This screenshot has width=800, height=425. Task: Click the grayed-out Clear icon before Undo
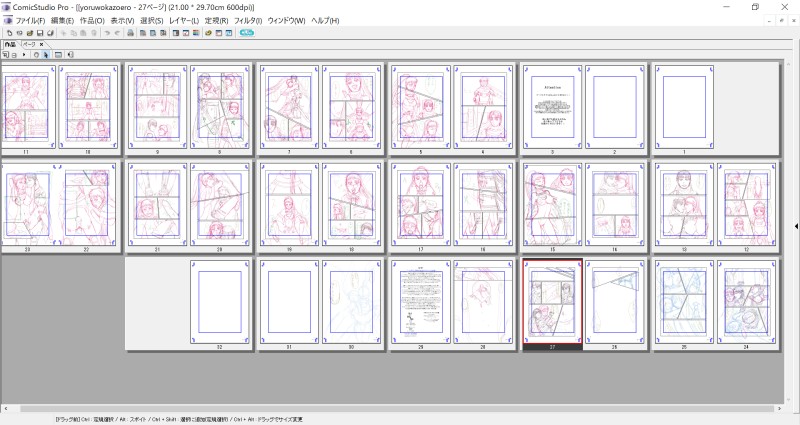point(93,33)
